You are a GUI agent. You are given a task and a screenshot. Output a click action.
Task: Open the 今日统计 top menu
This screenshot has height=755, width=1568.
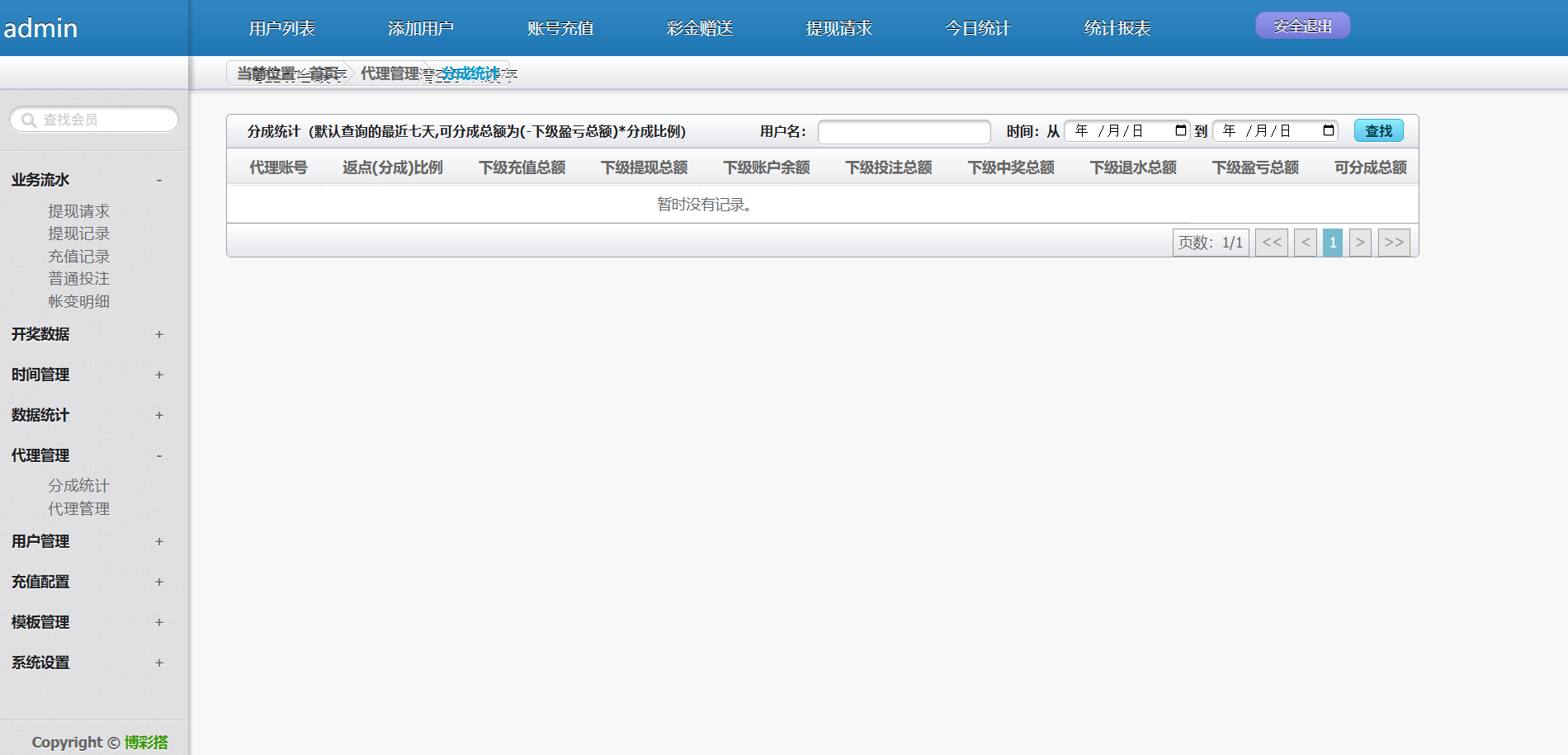[977, 28]
